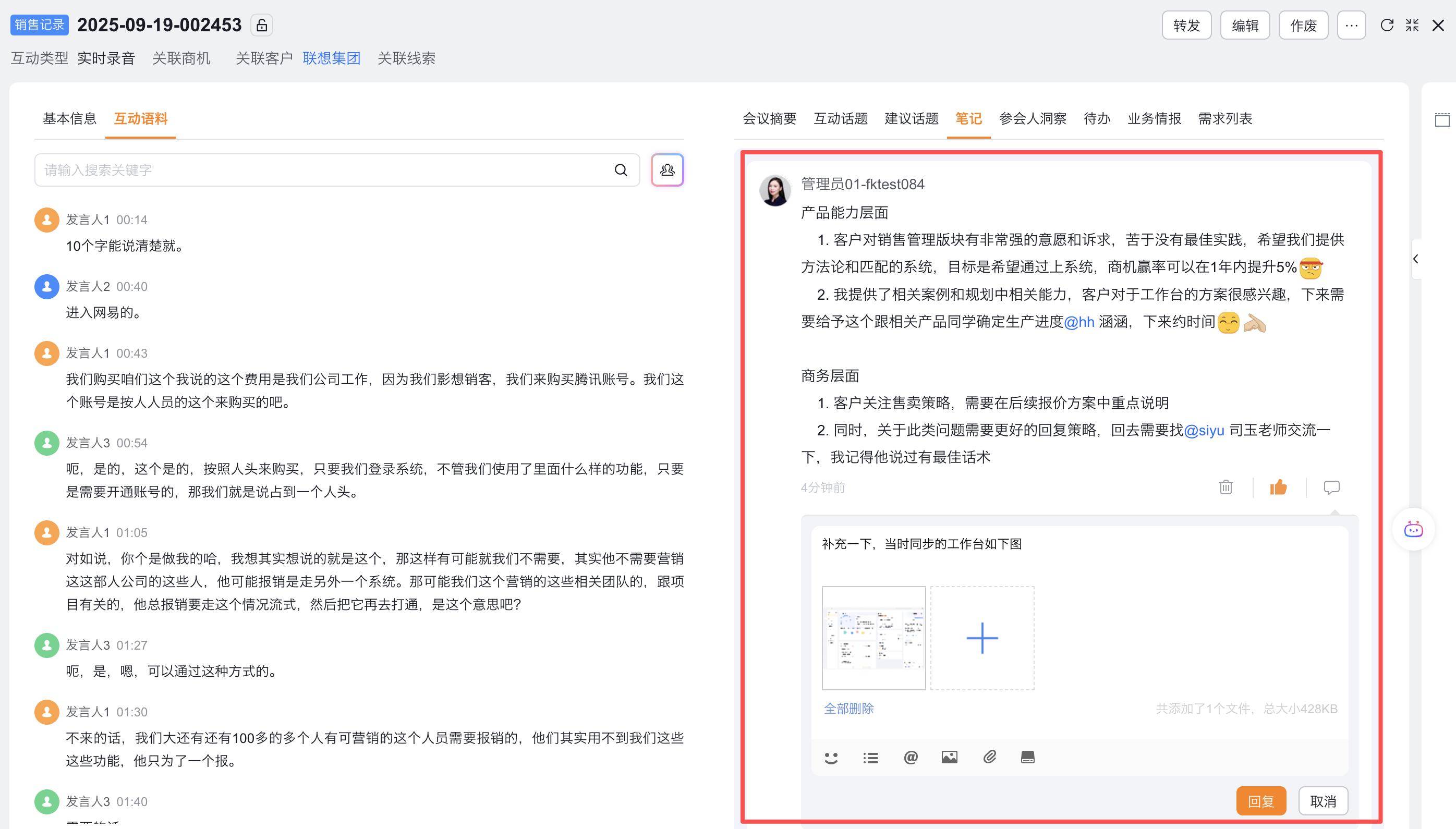The width and height of the screenshot is (1456, 829).
Task: Open the more options ellipsis menu
Action: [1351, 25]
